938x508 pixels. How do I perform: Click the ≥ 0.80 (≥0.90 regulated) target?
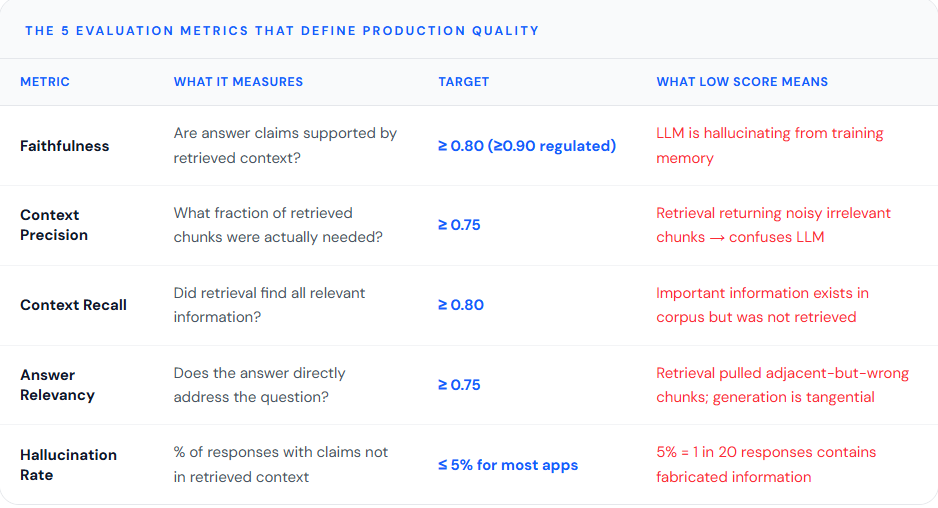(527, 146)
